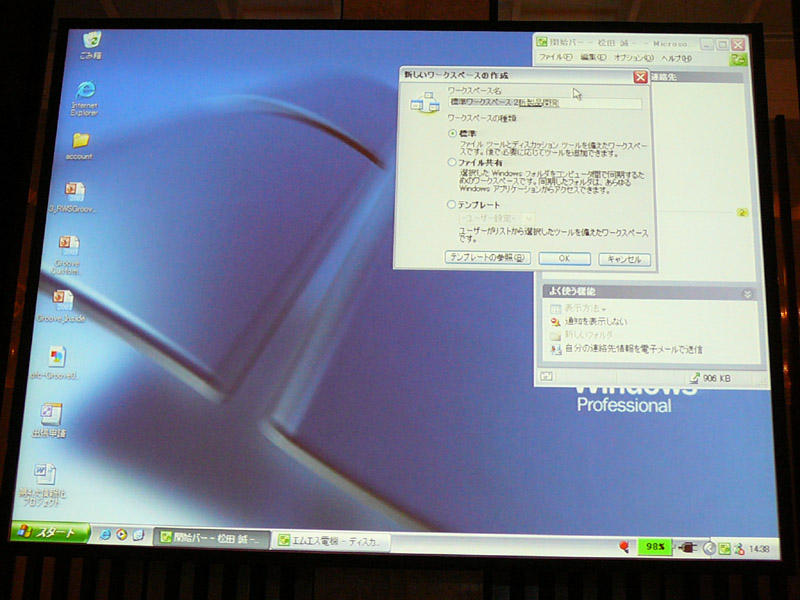Launch Media Player from Quick Launch
The image size is (800, 600).
(121, 535)
